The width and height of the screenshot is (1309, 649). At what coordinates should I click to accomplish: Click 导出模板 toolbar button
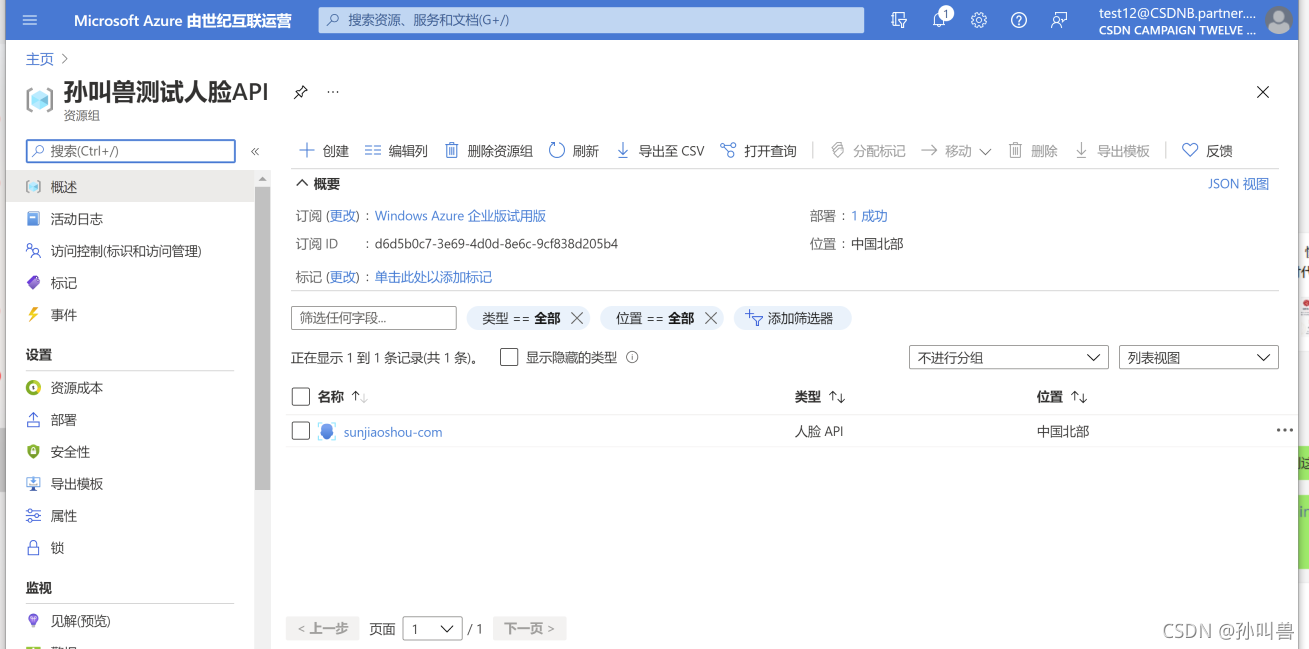pos(1112,151)
